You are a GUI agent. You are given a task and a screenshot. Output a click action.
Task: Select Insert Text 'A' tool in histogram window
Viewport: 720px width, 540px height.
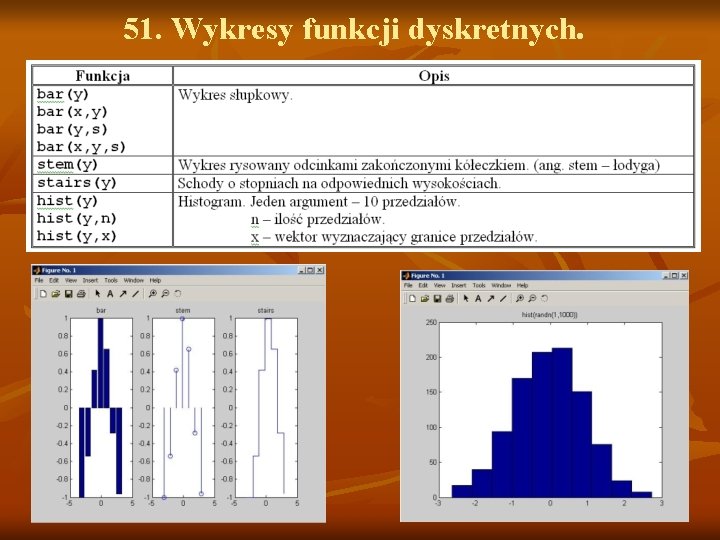point(478,298)
